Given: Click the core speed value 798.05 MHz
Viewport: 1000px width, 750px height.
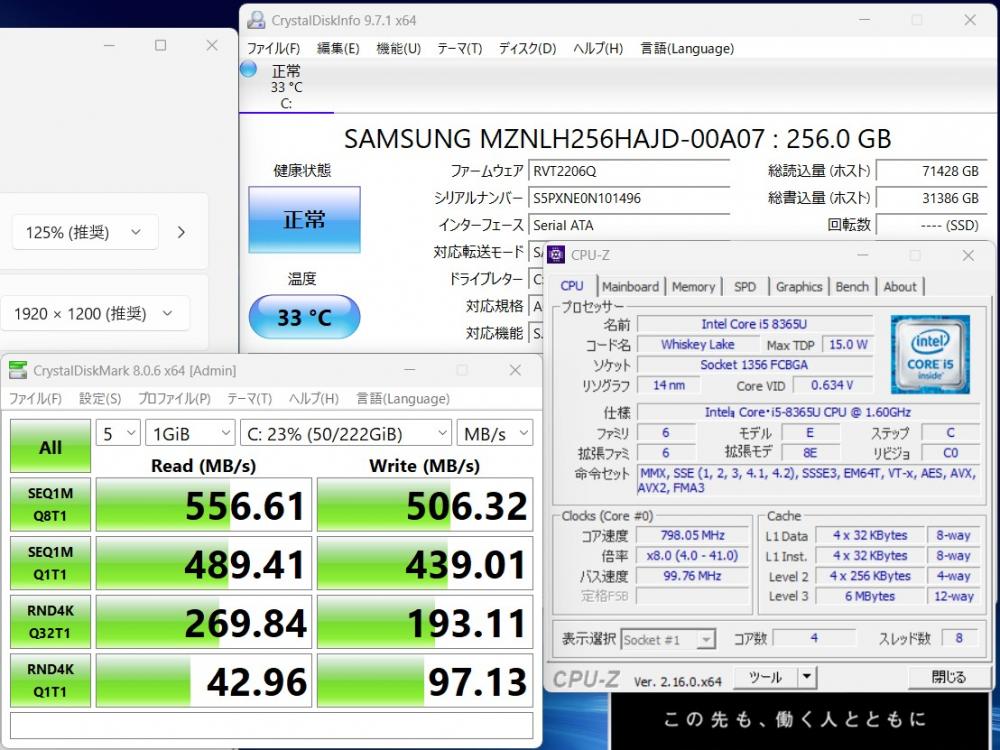Looking at the screenshot, I should click(693, 535).
